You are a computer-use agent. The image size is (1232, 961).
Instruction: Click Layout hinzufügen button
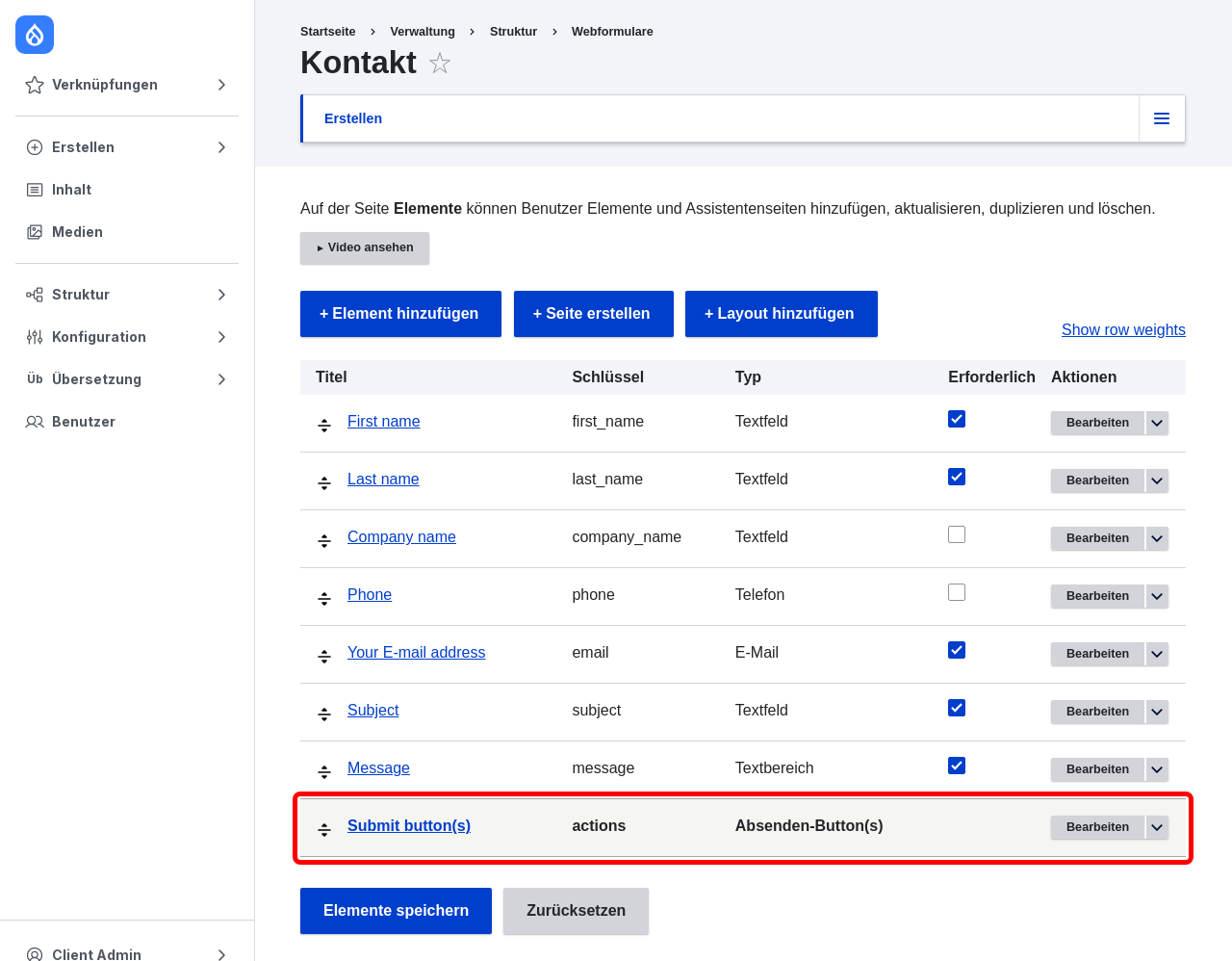pyautogui.click(x=782, y=314)
